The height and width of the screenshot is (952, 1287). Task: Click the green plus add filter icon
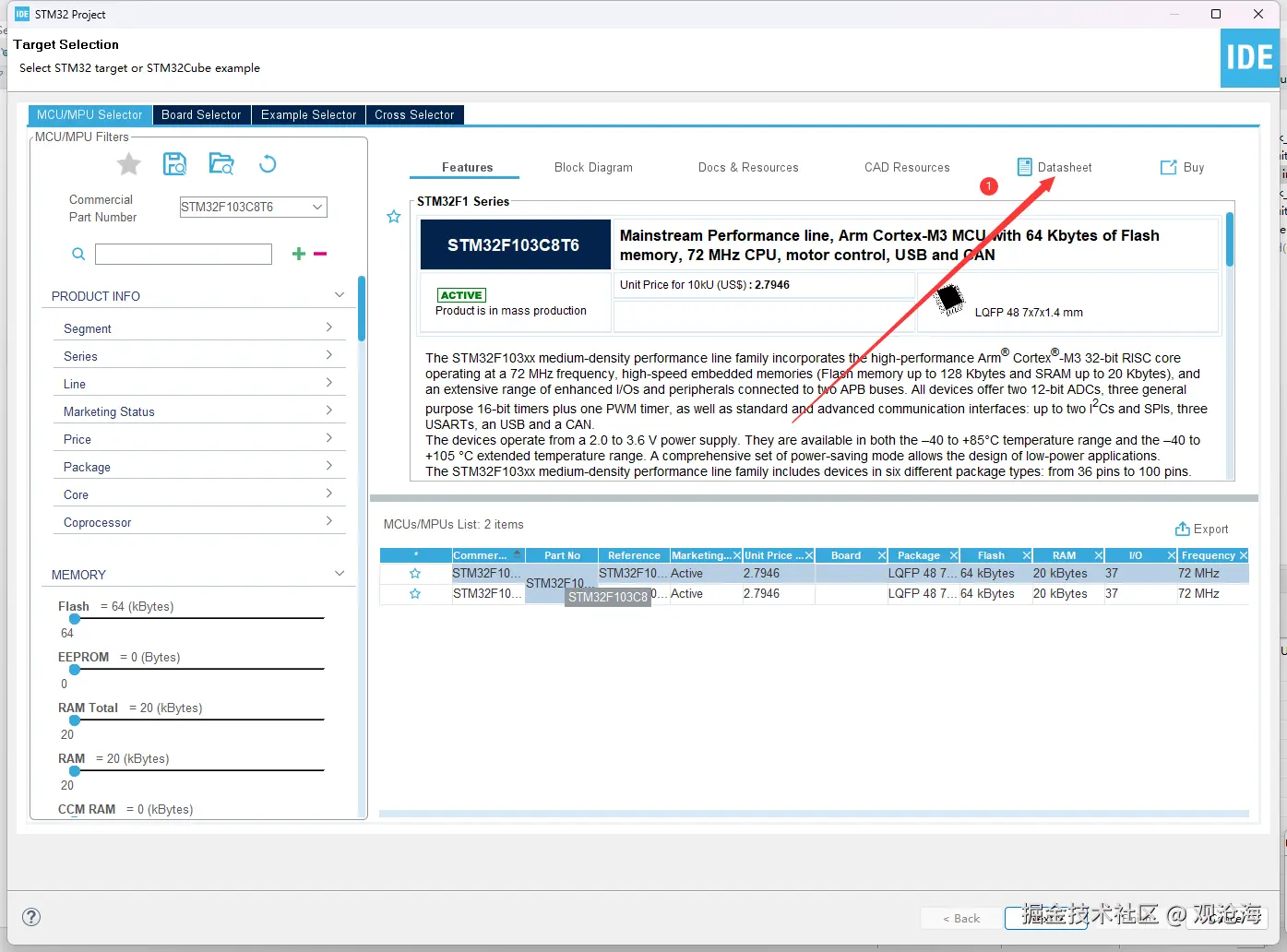298,254
